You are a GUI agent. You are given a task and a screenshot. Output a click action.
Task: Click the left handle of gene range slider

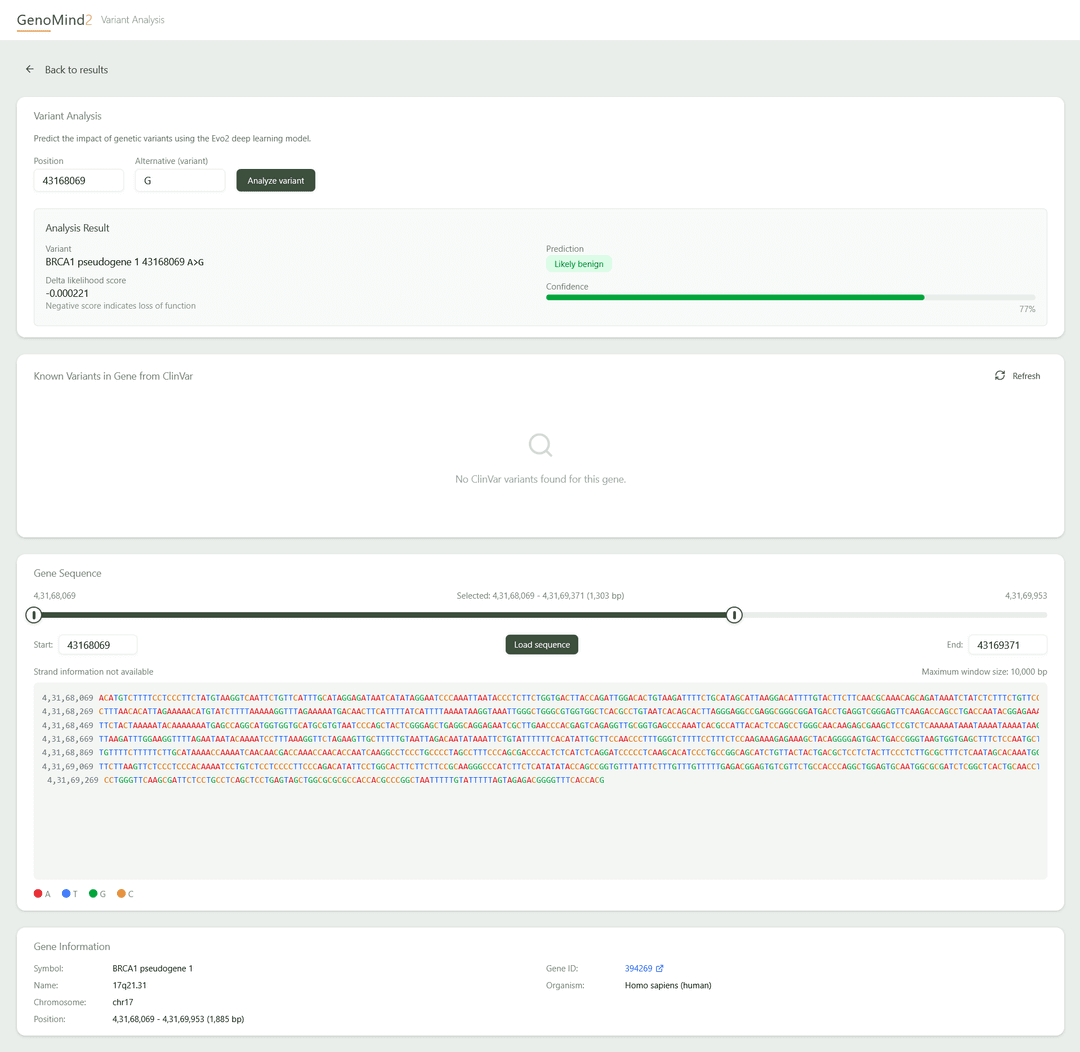(34, 615)
